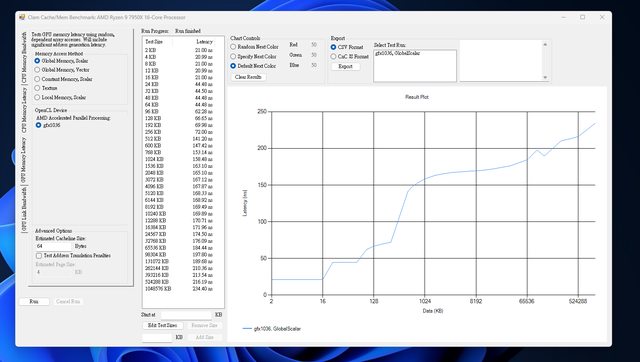Click the Start at KB input field
Image resolution: width=640 pixels, height=362 pixels.
186,315
